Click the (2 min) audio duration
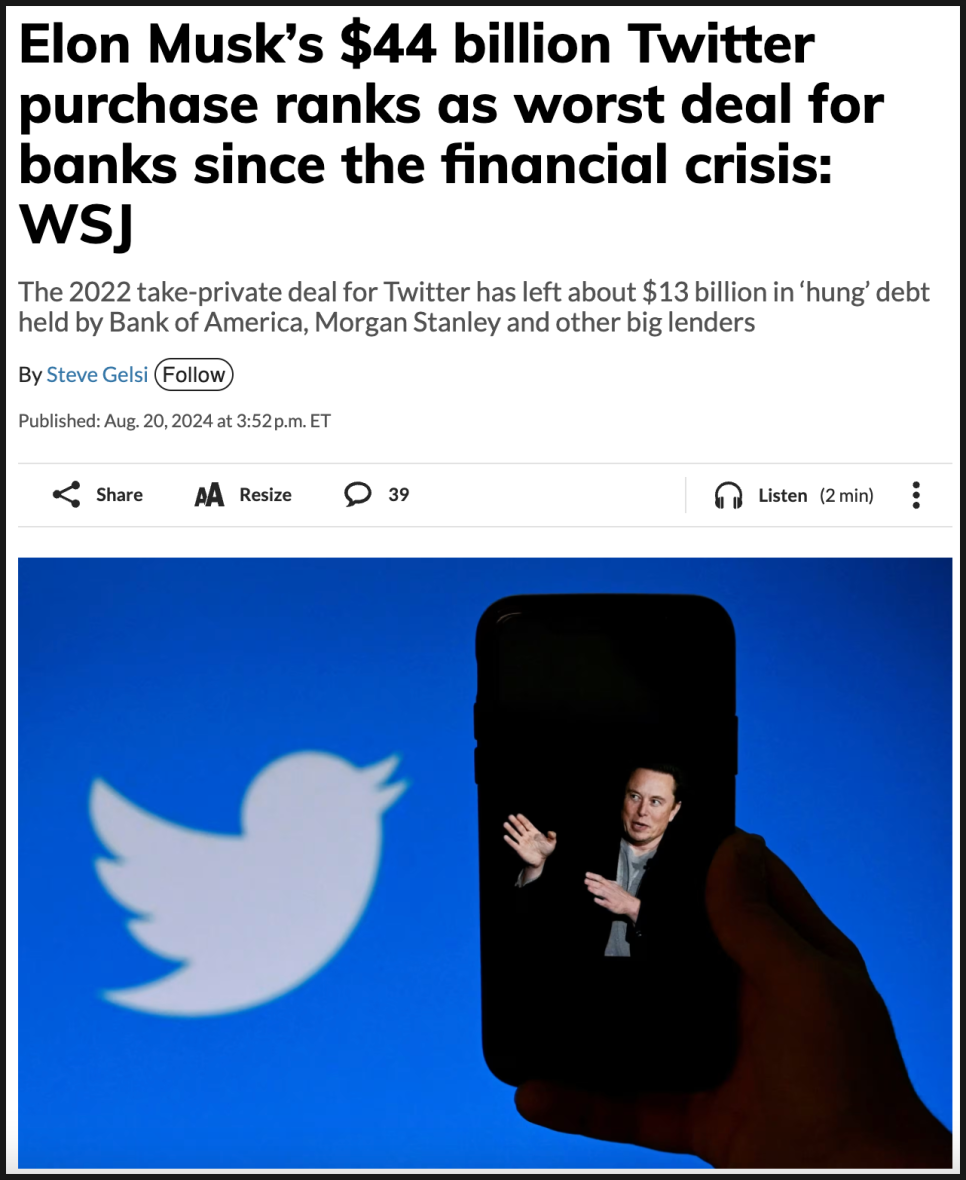The image size is (966, 1180). [846, 495]
